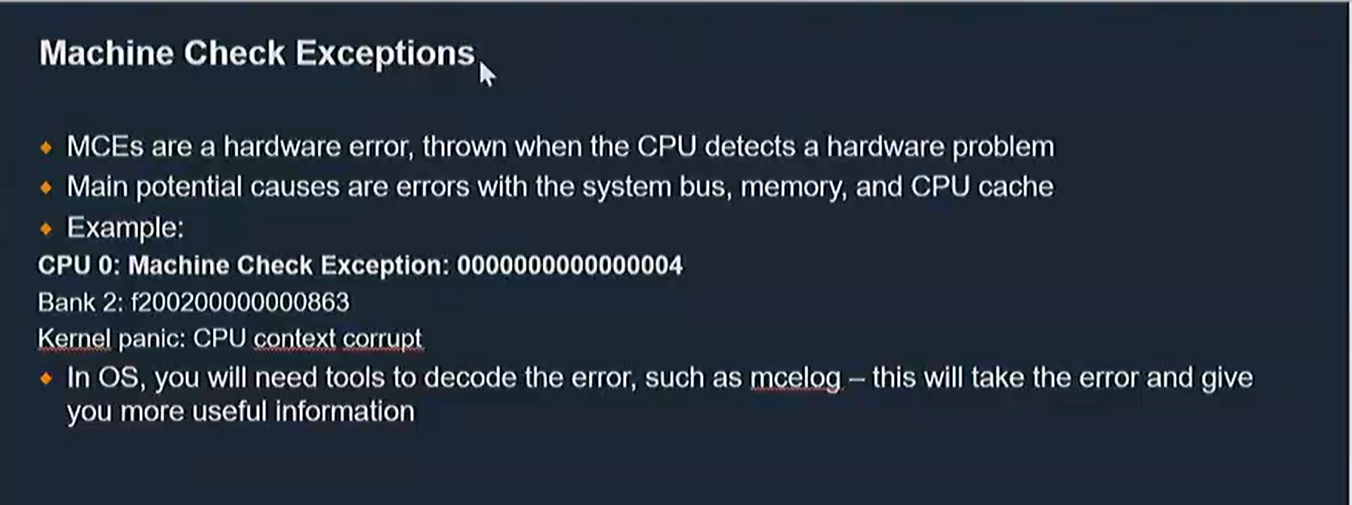Click the underlined words "context corrupt"
Screen dimensions: 1352x505
tap(338, 339)
